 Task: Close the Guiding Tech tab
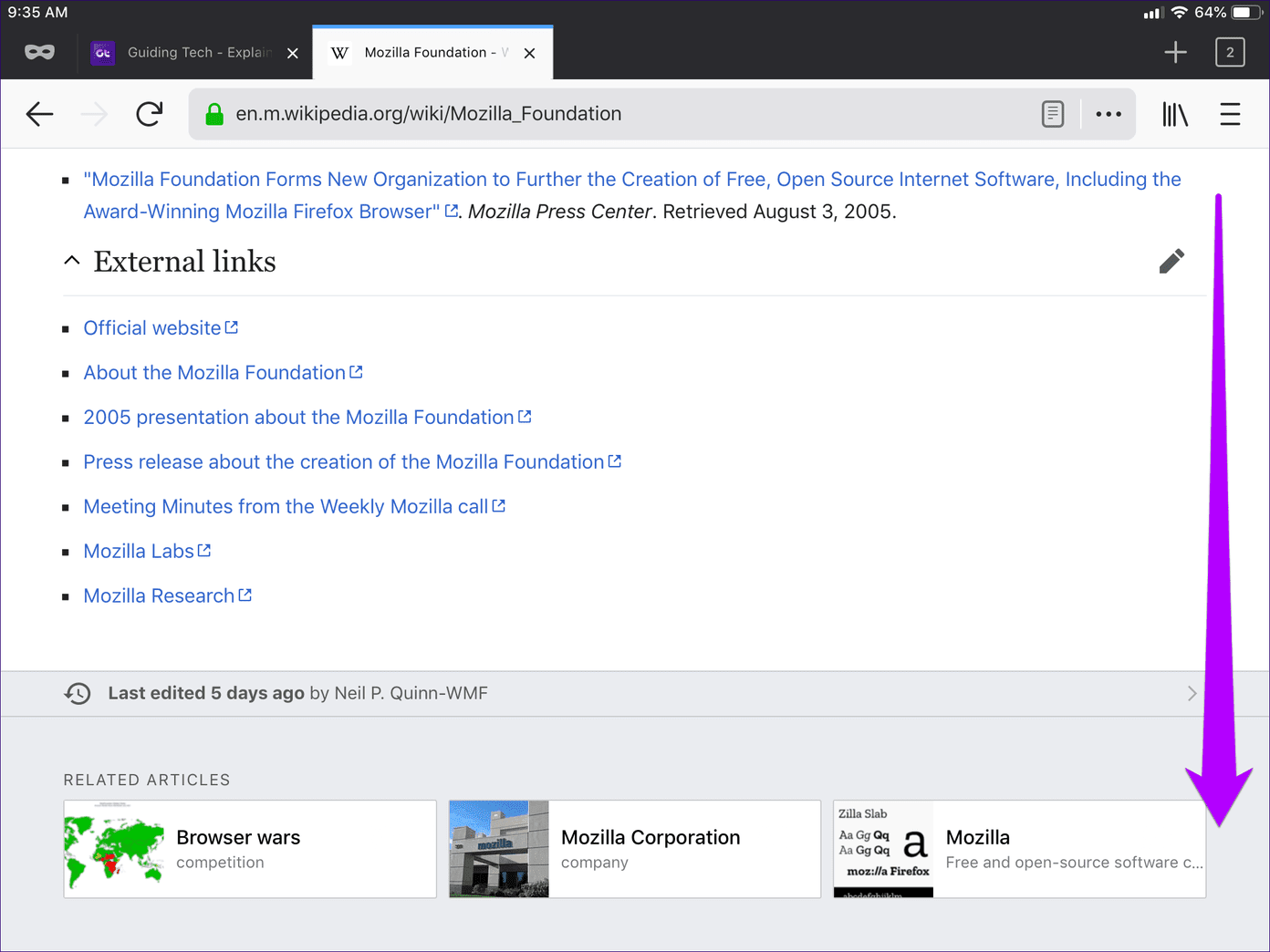click(x=293, y=53)
